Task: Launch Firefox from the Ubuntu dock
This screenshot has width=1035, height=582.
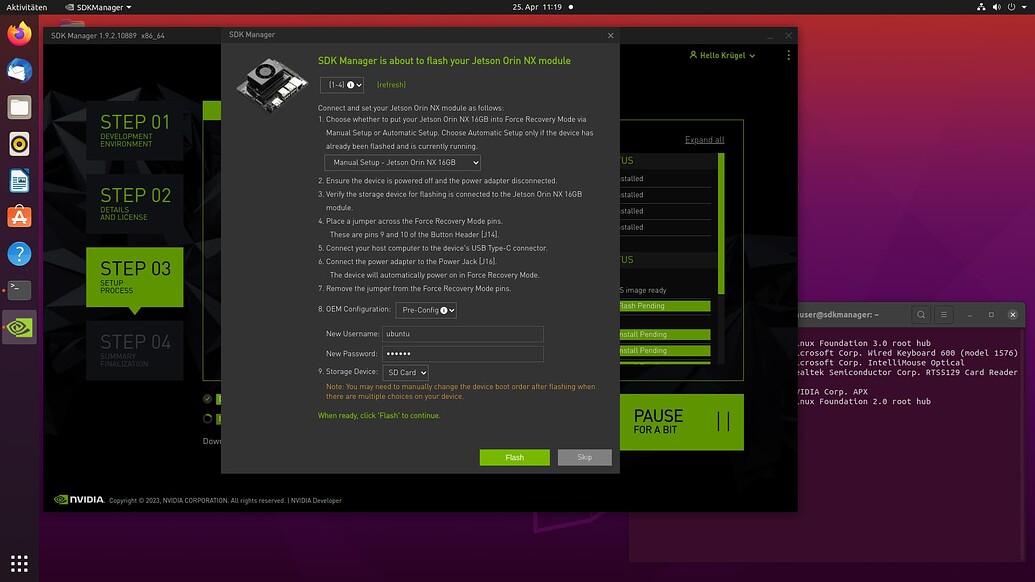Action: 18,33
